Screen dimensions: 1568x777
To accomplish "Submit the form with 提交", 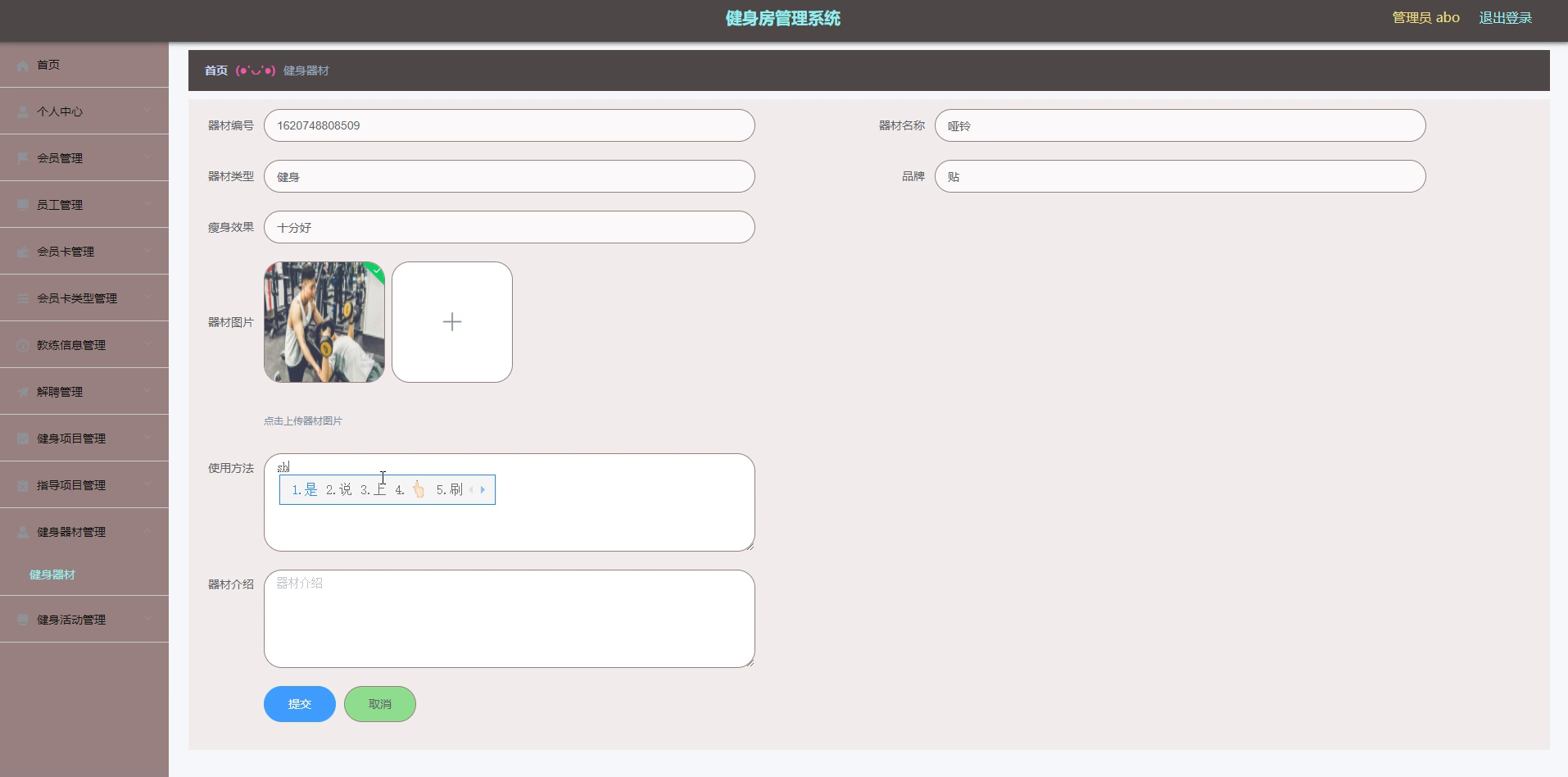I will click(300, 704).
